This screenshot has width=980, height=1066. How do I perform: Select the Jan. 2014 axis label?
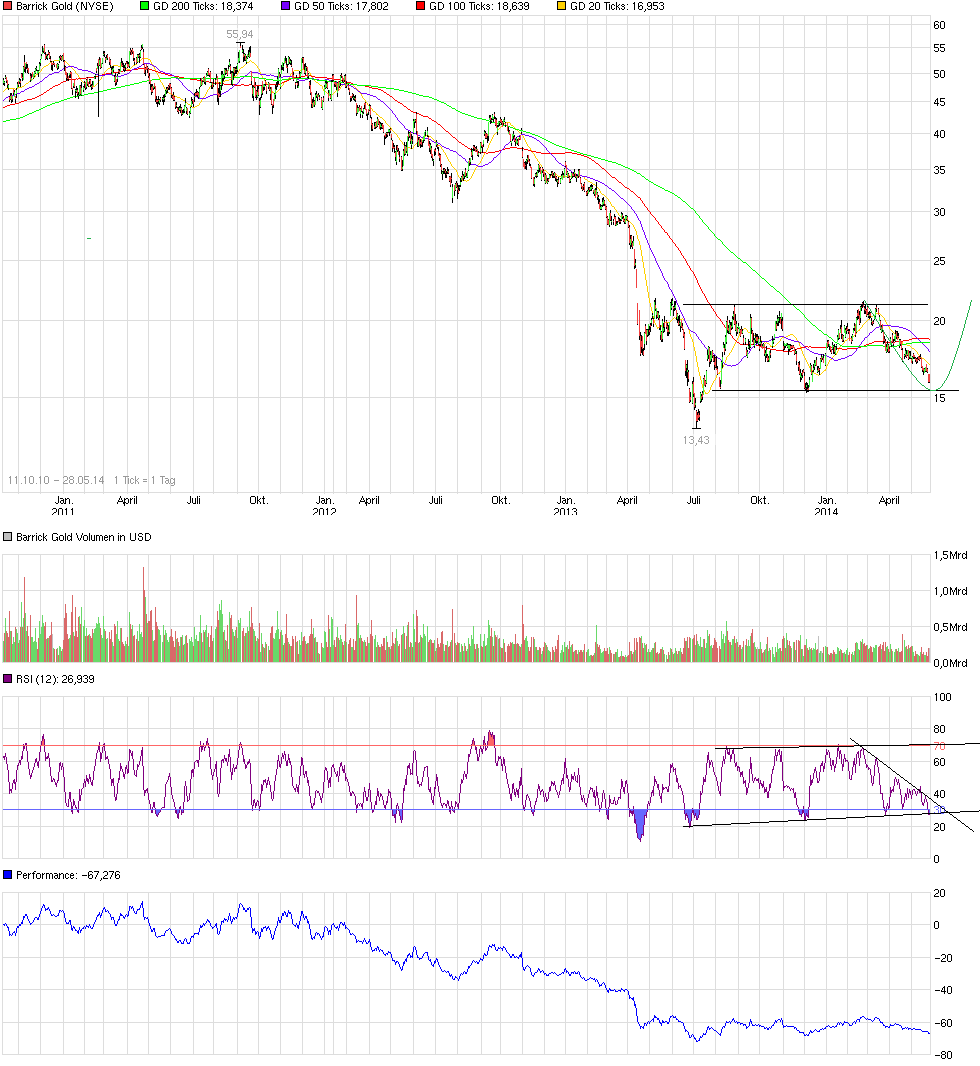click(x=826, y=503)
